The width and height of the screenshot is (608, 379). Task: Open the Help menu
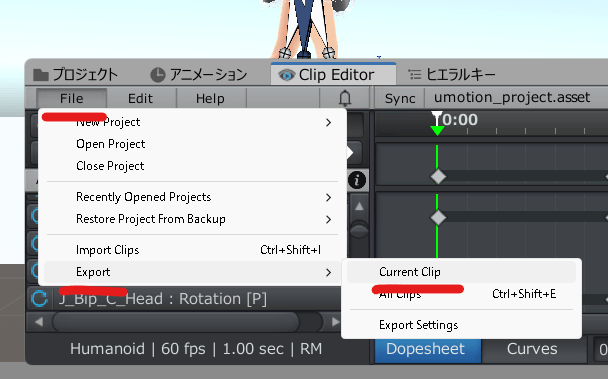[210, 98]
